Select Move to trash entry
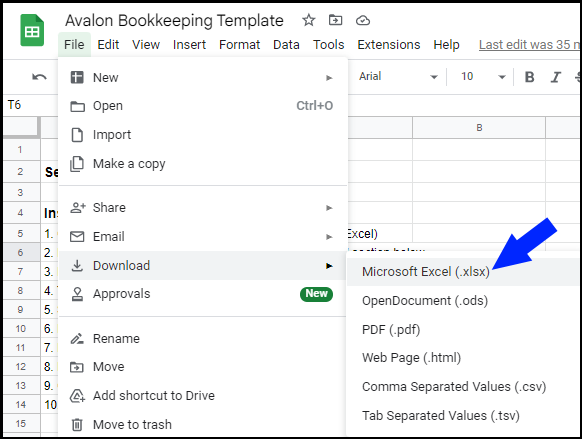The width and height of the screenshot is (582, 439). click(x=203, y=425)
